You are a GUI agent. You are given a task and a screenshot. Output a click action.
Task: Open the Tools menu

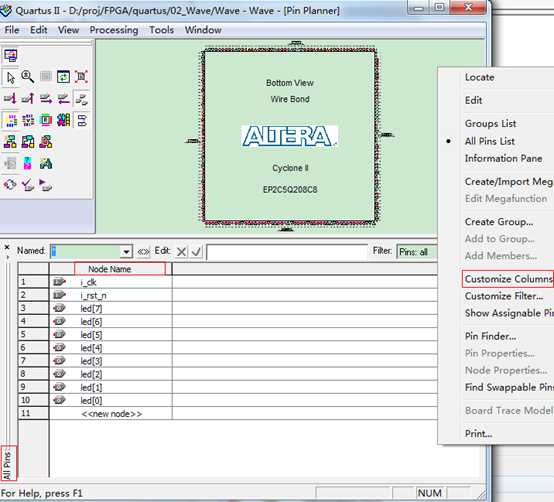161,30
